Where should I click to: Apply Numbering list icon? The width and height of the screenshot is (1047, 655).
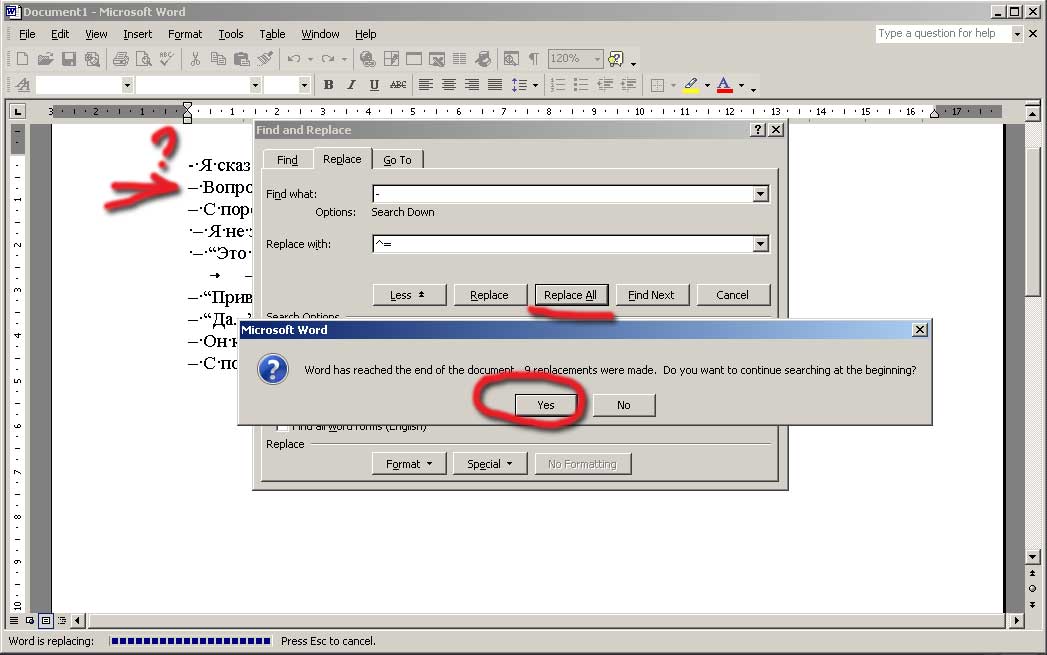[x=558, y=85]
